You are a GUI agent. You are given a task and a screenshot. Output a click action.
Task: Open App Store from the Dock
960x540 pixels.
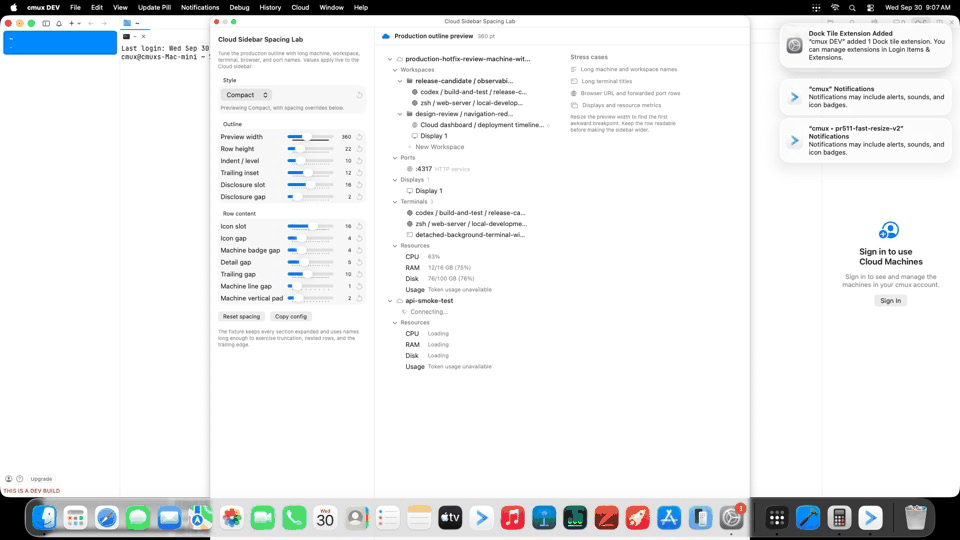click(x=669, y=518)
